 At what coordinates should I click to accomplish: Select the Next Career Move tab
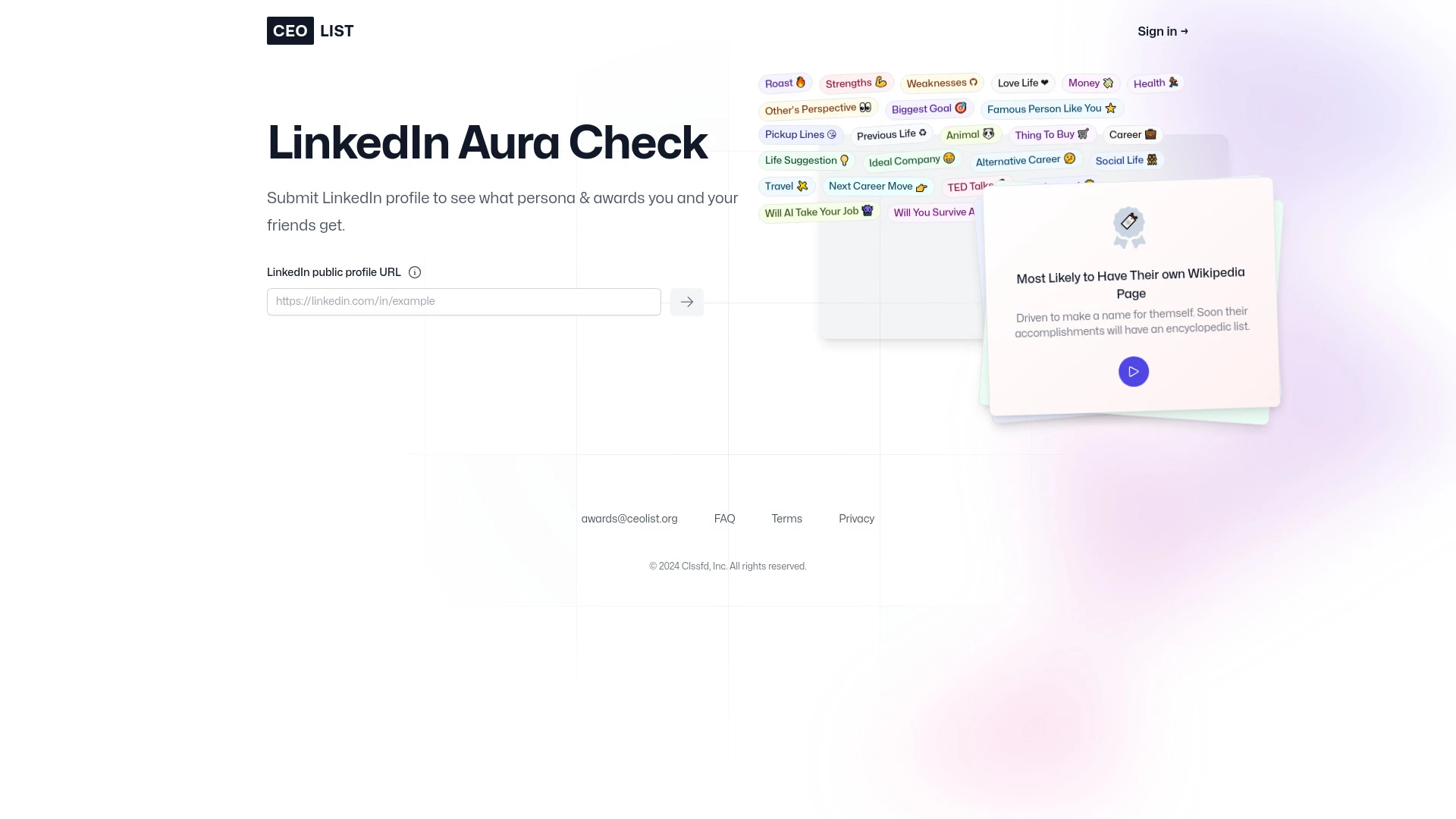point(876,186)
